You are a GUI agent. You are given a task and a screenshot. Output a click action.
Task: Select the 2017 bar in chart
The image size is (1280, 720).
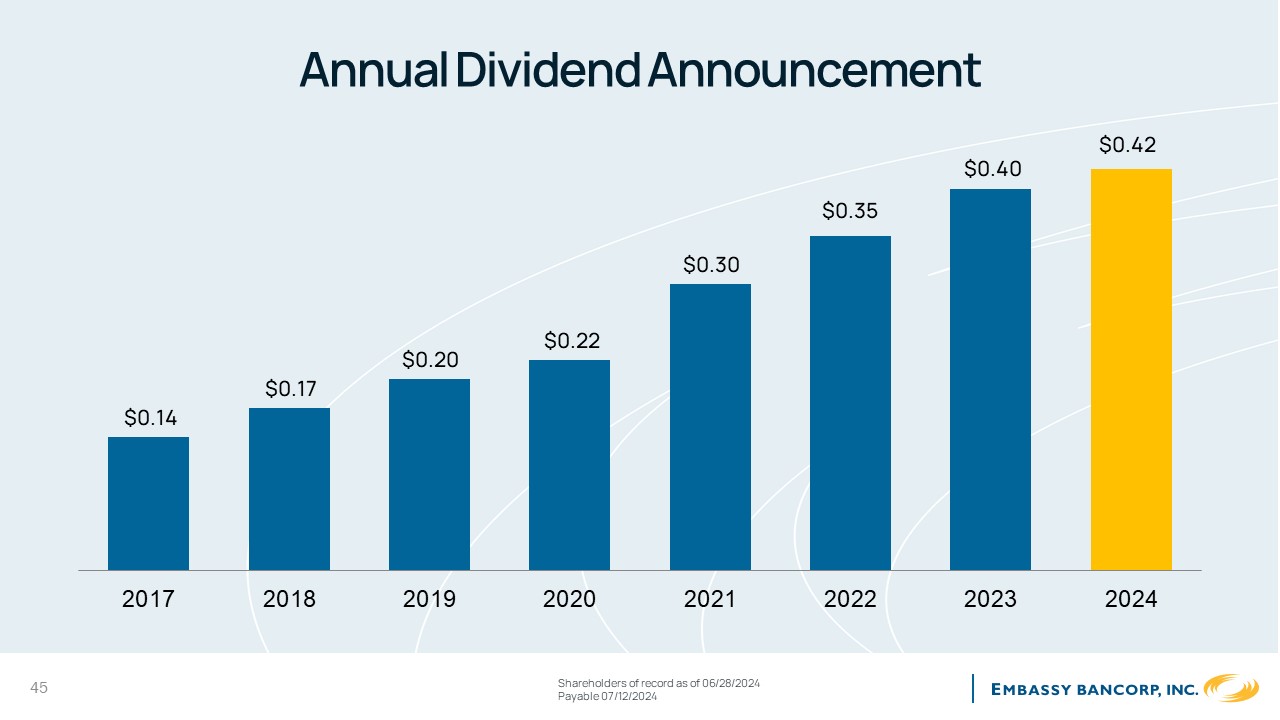(148, 504)
